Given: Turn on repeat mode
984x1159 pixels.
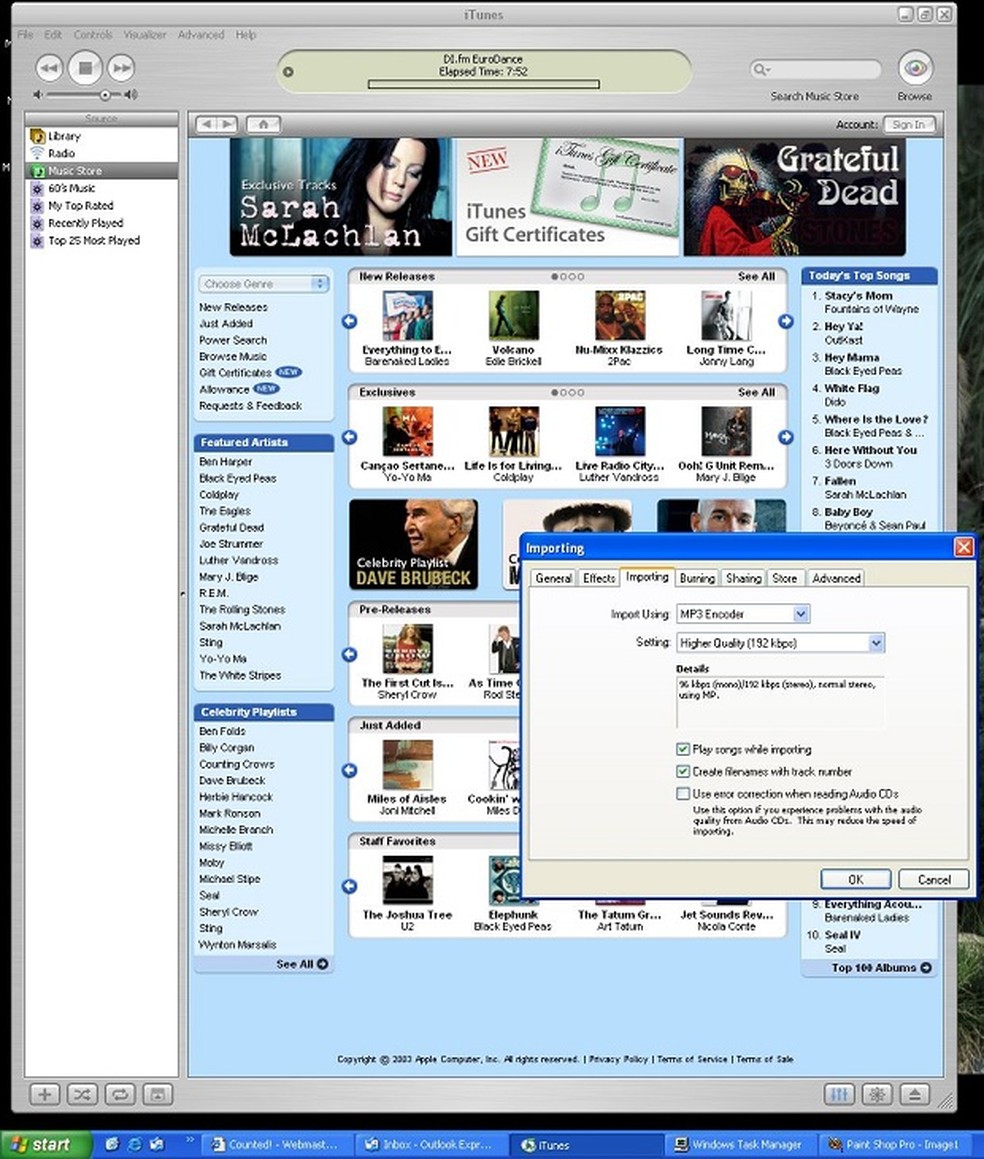Looking at the screenshot, I should [x=120, y=1095].
